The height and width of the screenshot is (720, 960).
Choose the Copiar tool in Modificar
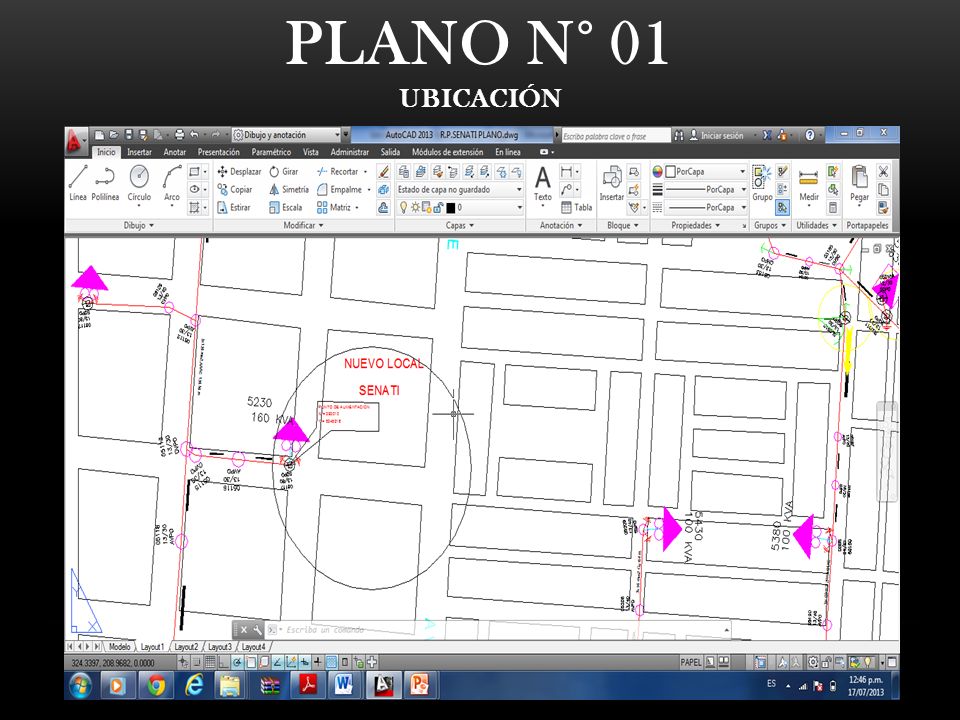tap(235, 190)
